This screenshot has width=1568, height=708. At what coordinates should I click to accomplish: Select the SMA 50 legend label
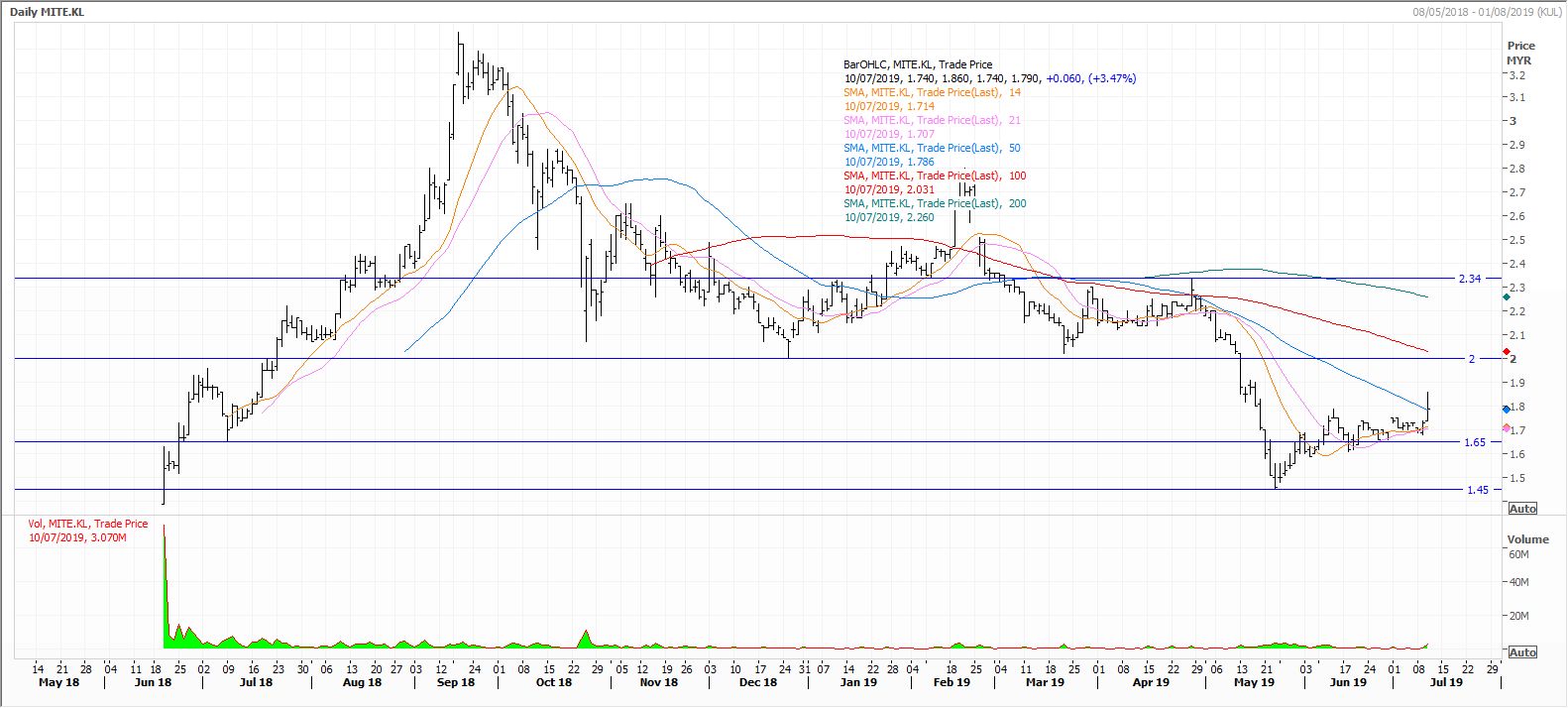point(933,148)
